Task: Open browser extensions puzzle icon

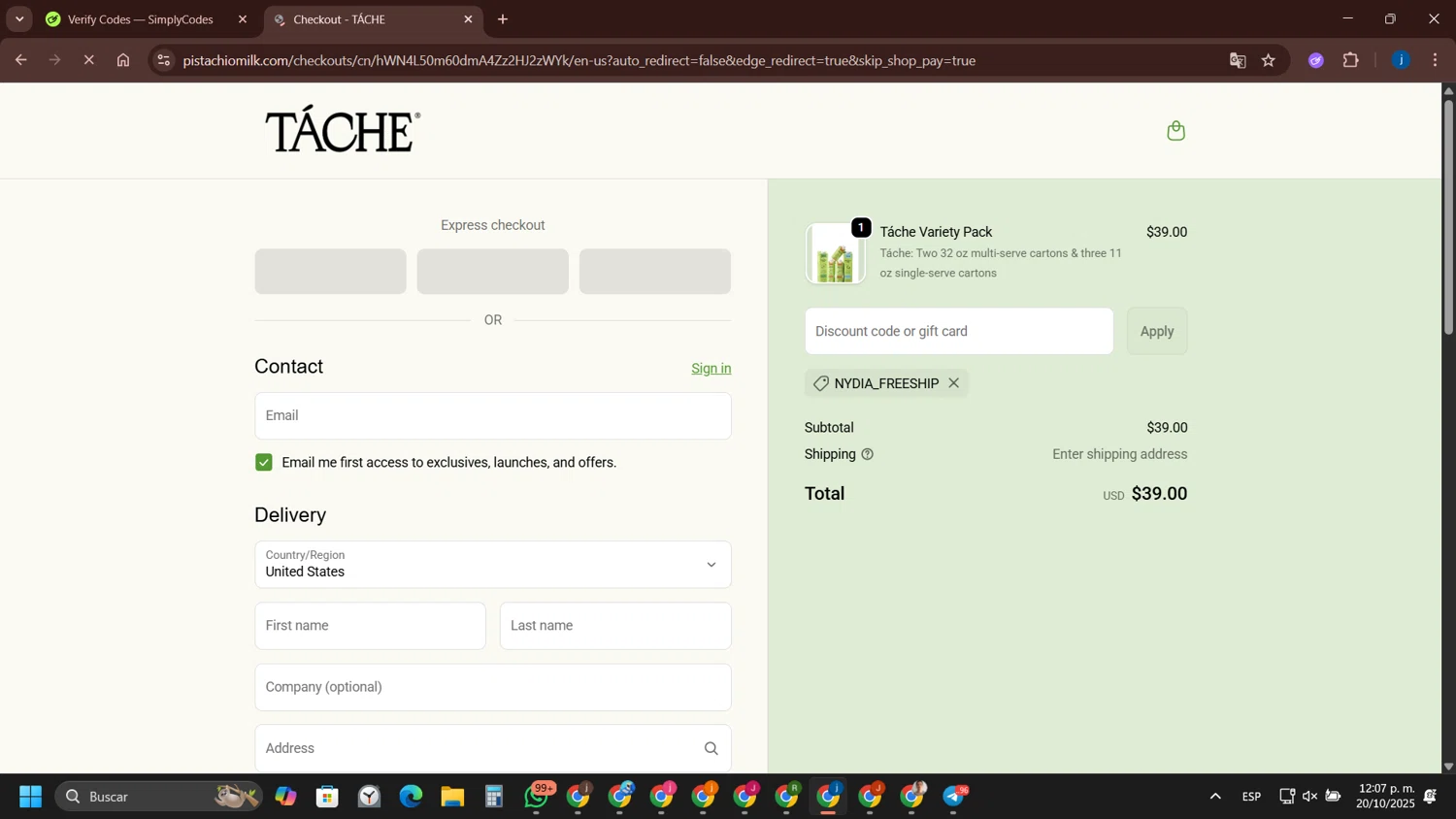Action: click(x=1351, y=60)
